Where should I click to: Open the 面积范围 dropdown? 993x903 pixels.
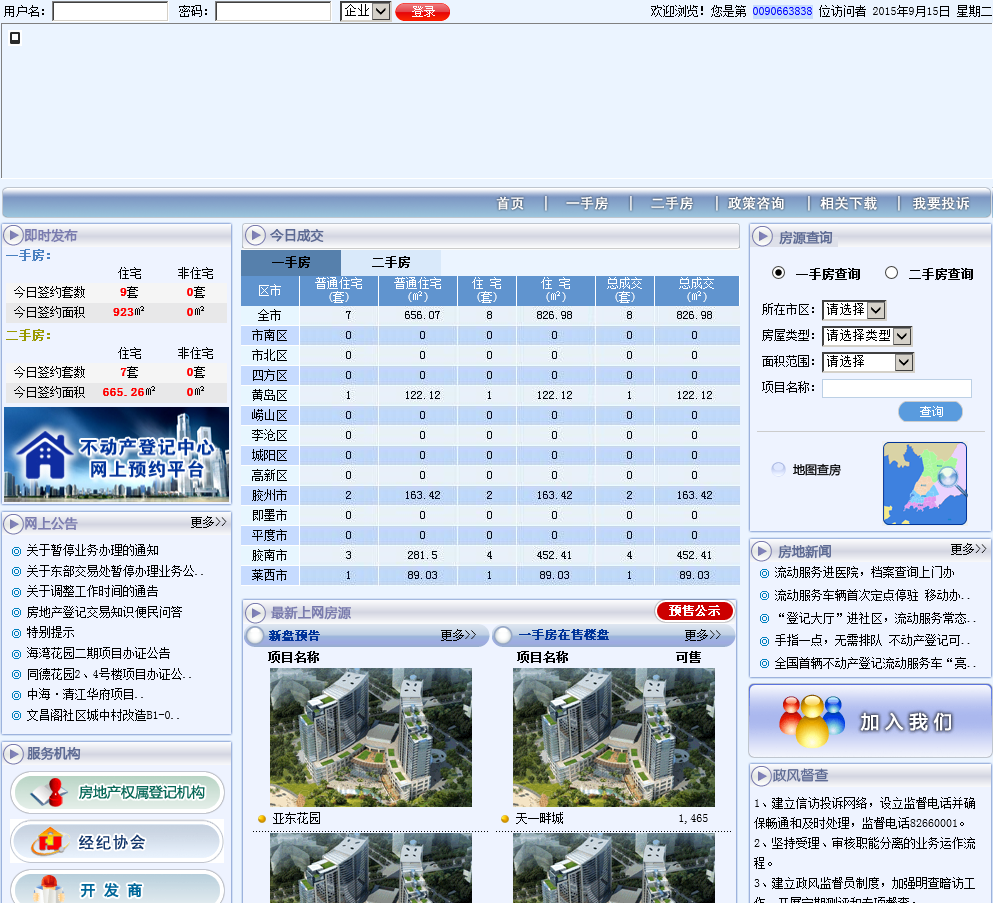pyautogui.click(x=867, y=362)
